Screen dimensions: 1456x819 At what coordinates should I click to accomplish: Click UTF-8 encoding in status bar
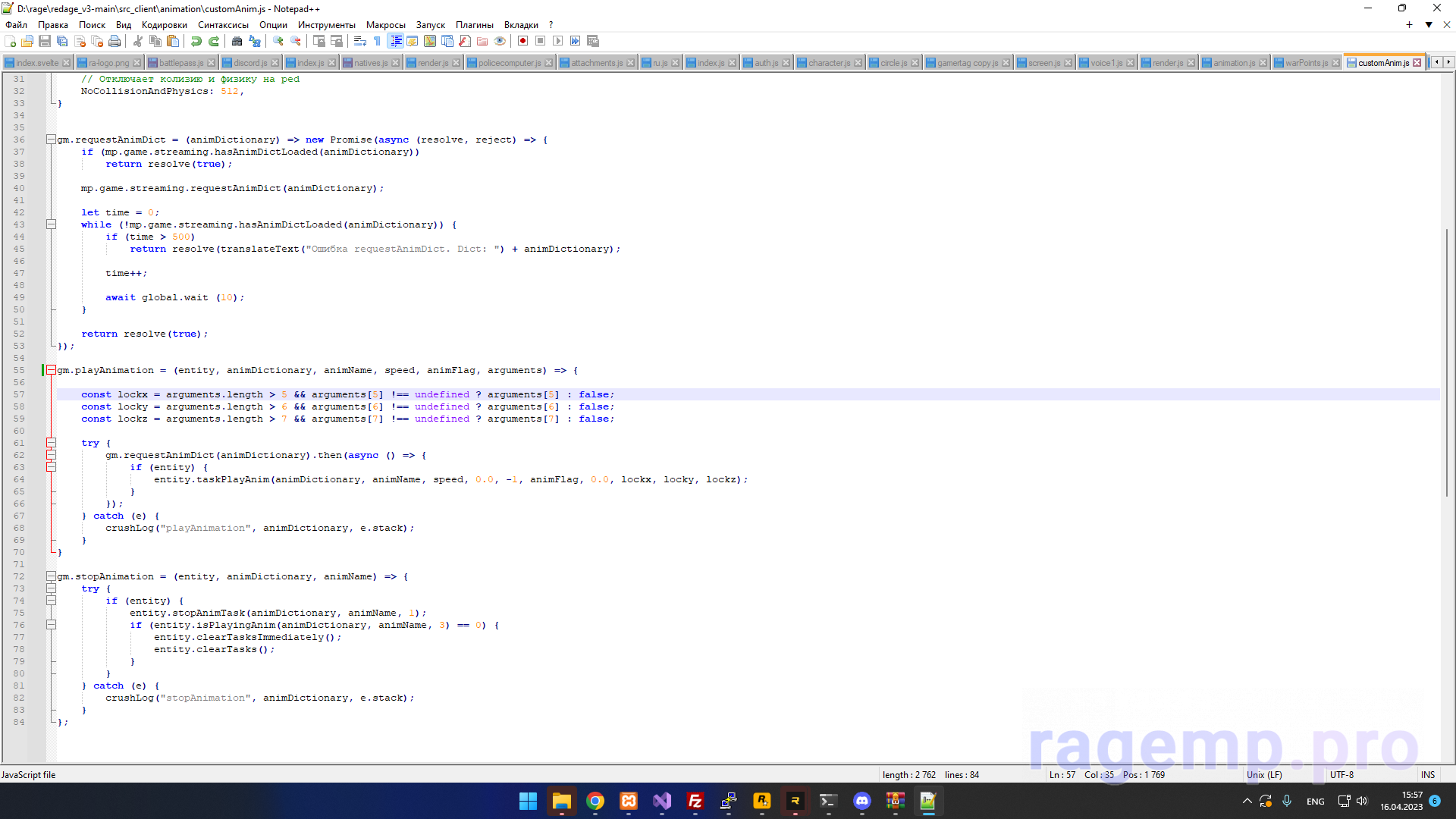click(1341, 775)
